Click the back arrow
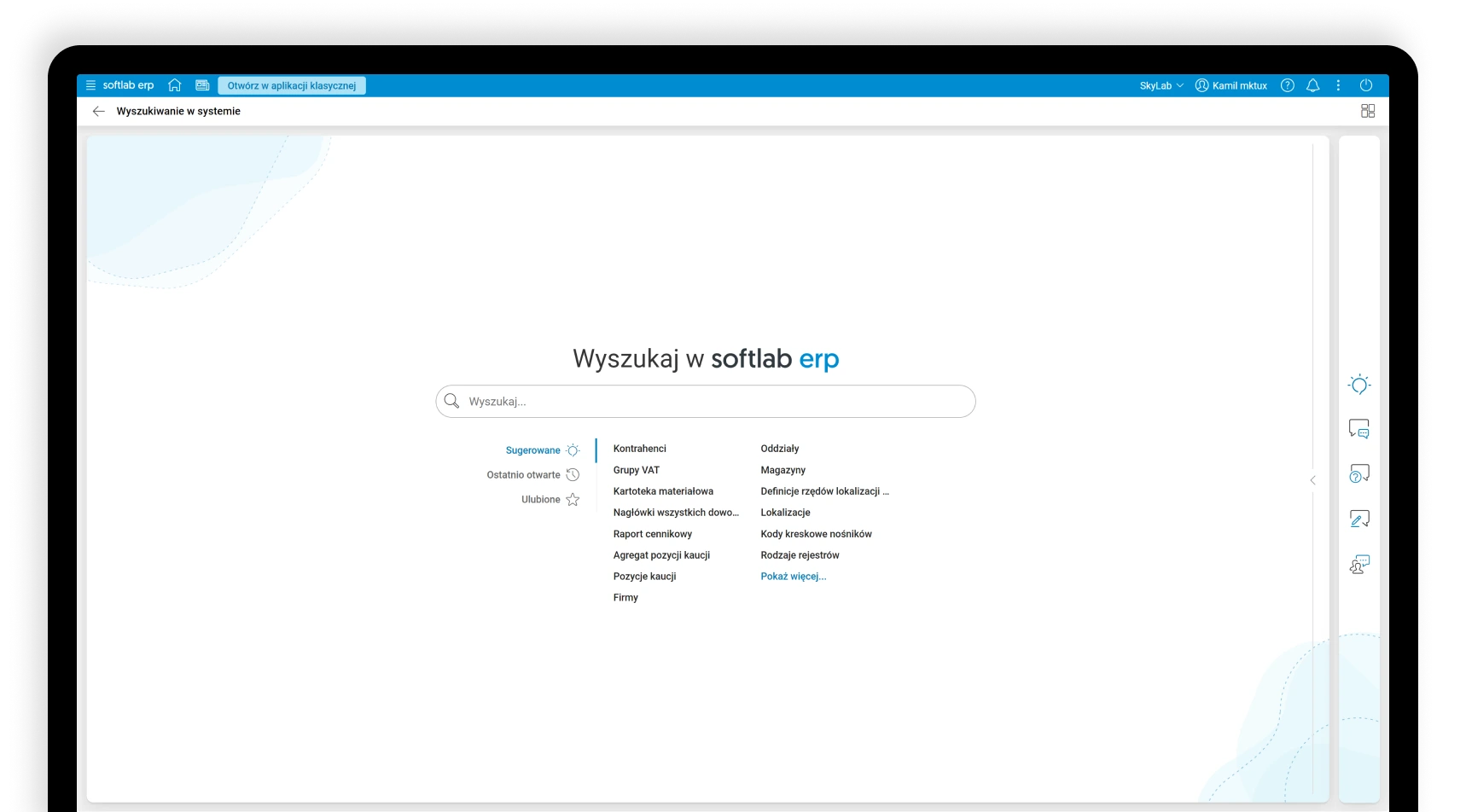This screenshot has height=812, width=1466. point(99,111)
